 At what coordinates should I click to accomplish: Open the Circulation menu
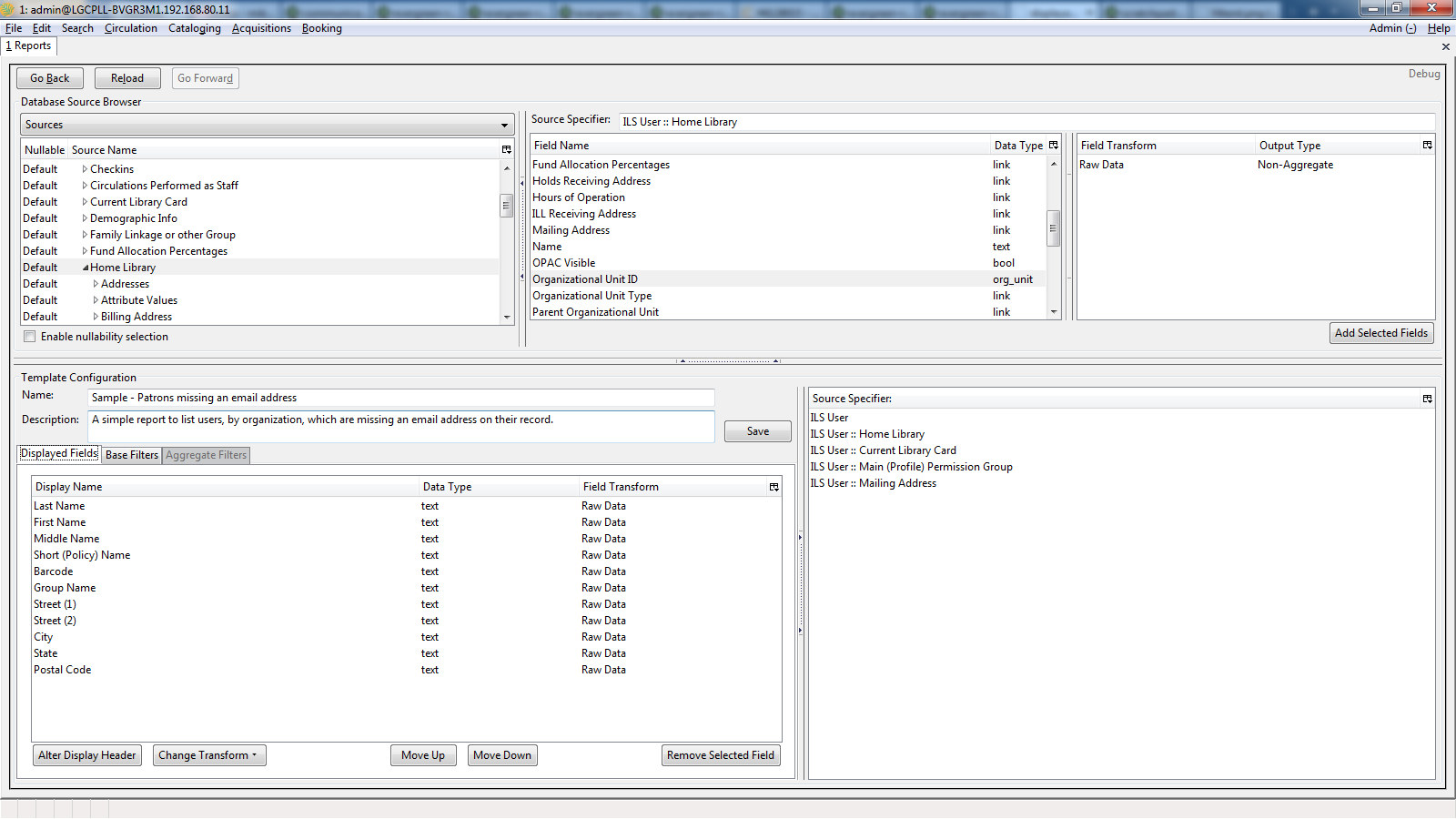click(x=130, y=28)
